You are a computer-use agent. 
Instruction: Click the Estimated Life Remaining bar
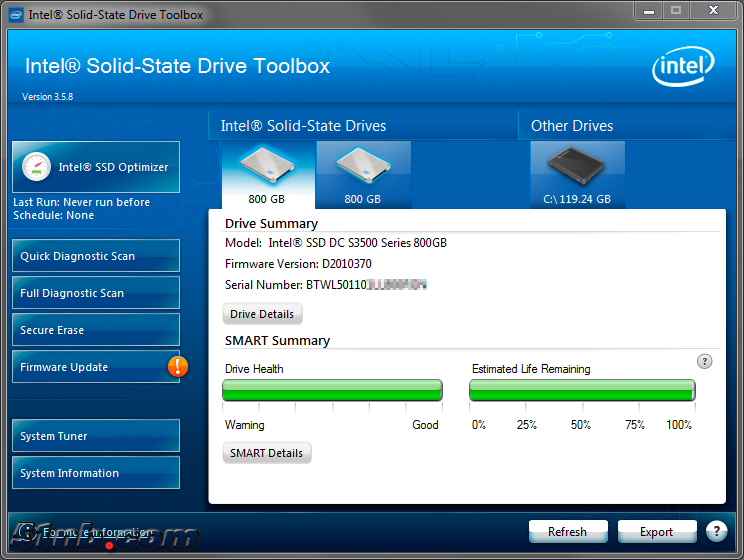[582, 390]
